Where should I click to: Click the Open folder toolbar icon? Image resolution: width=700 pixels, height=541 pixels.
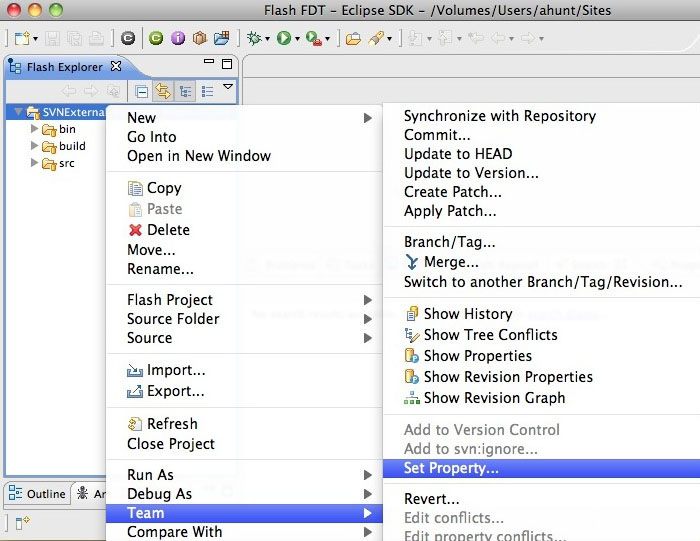point(353,39)
